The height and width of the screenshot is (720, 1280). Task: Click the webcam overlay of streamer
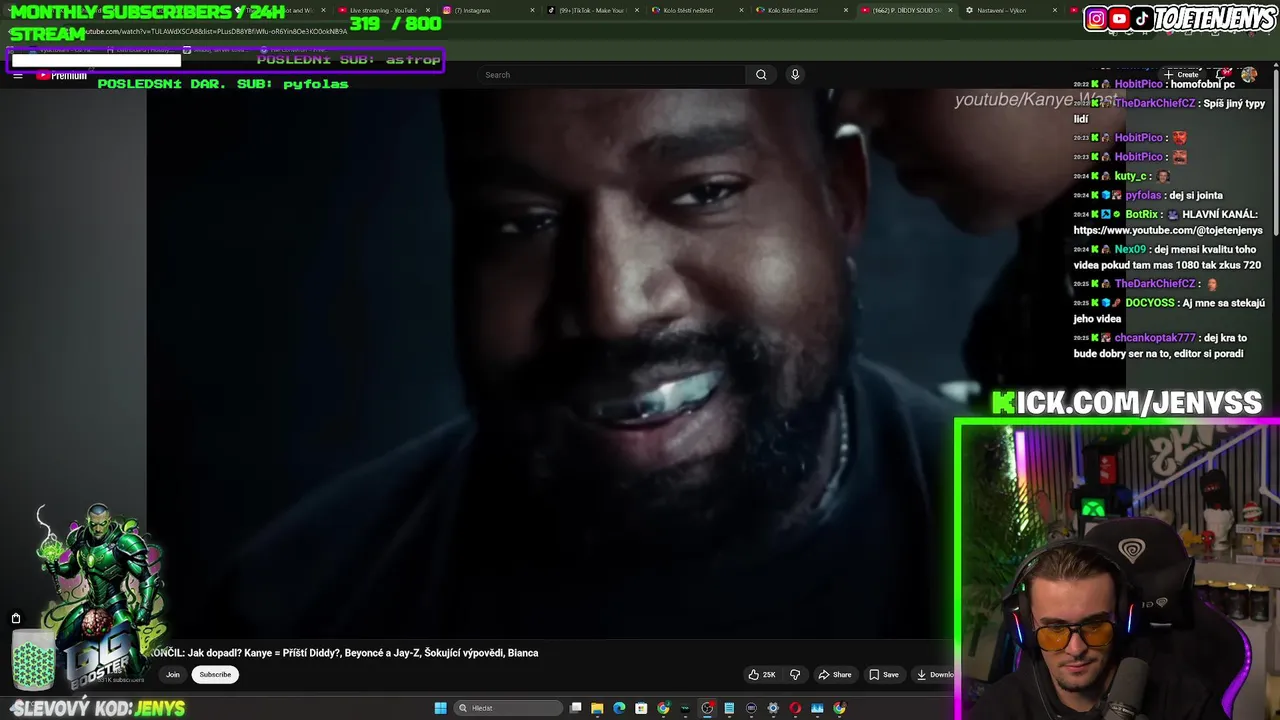(1118, 570)
